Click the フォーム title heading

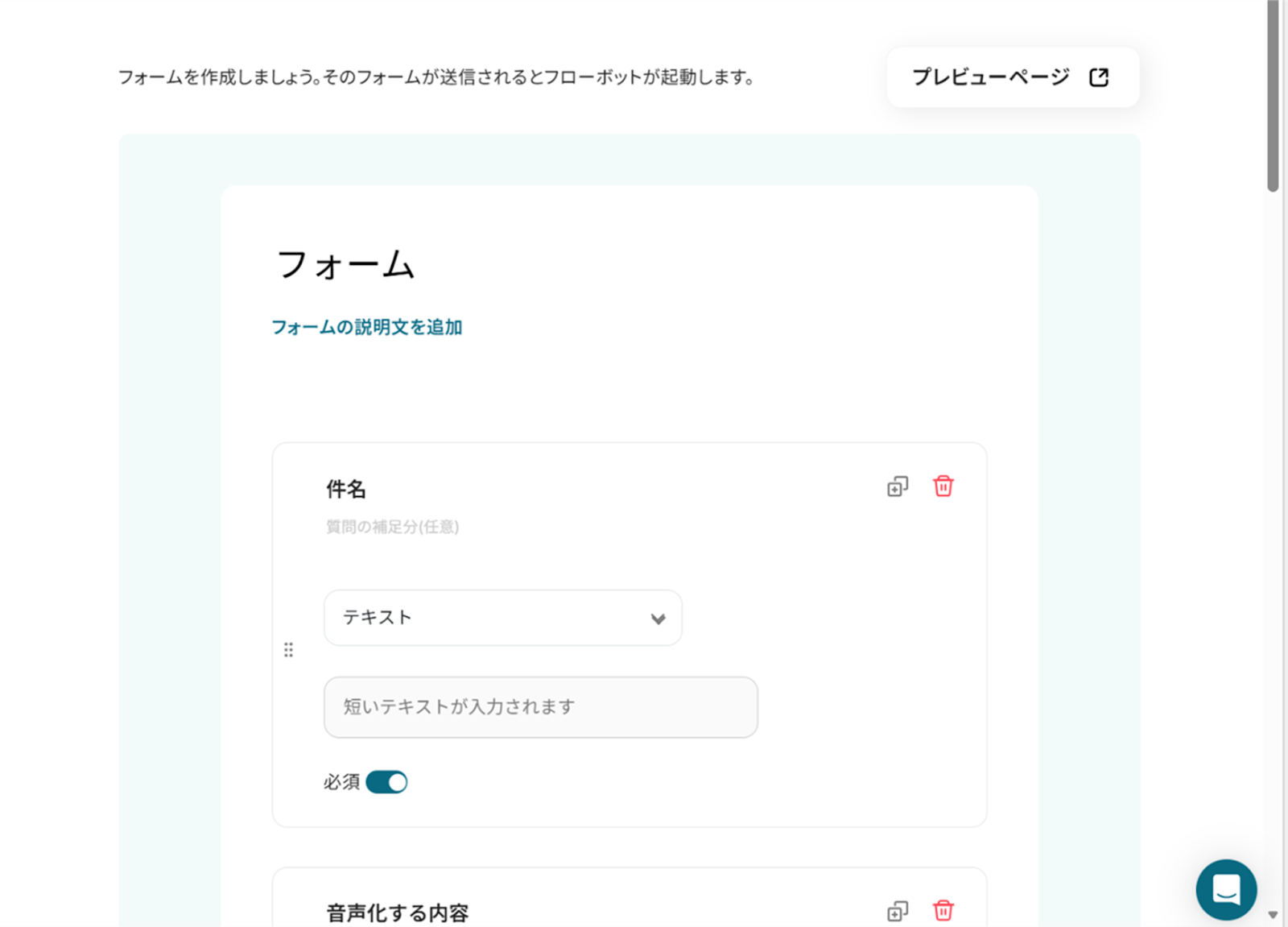click(x=345, y=264)
